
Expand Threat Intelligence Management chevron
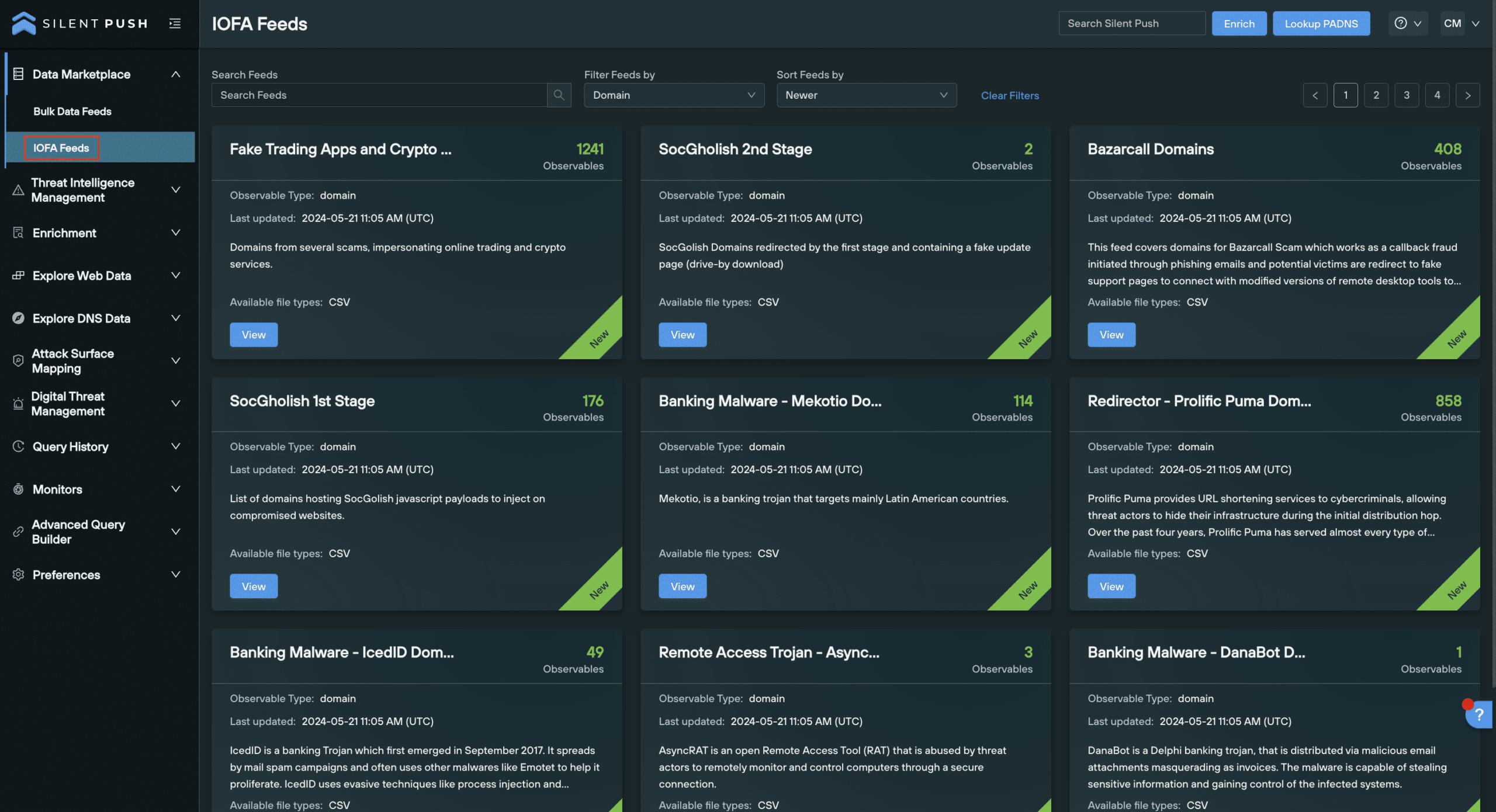175,190
